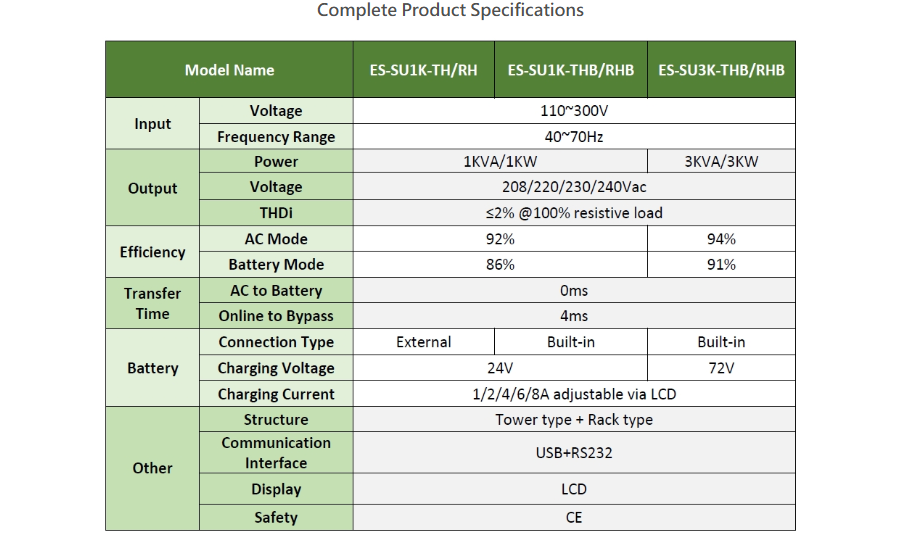Select the 94% AC Mode efficiency value
The image size is (914, 540).
pyautogui.click(x=721, y=239)
